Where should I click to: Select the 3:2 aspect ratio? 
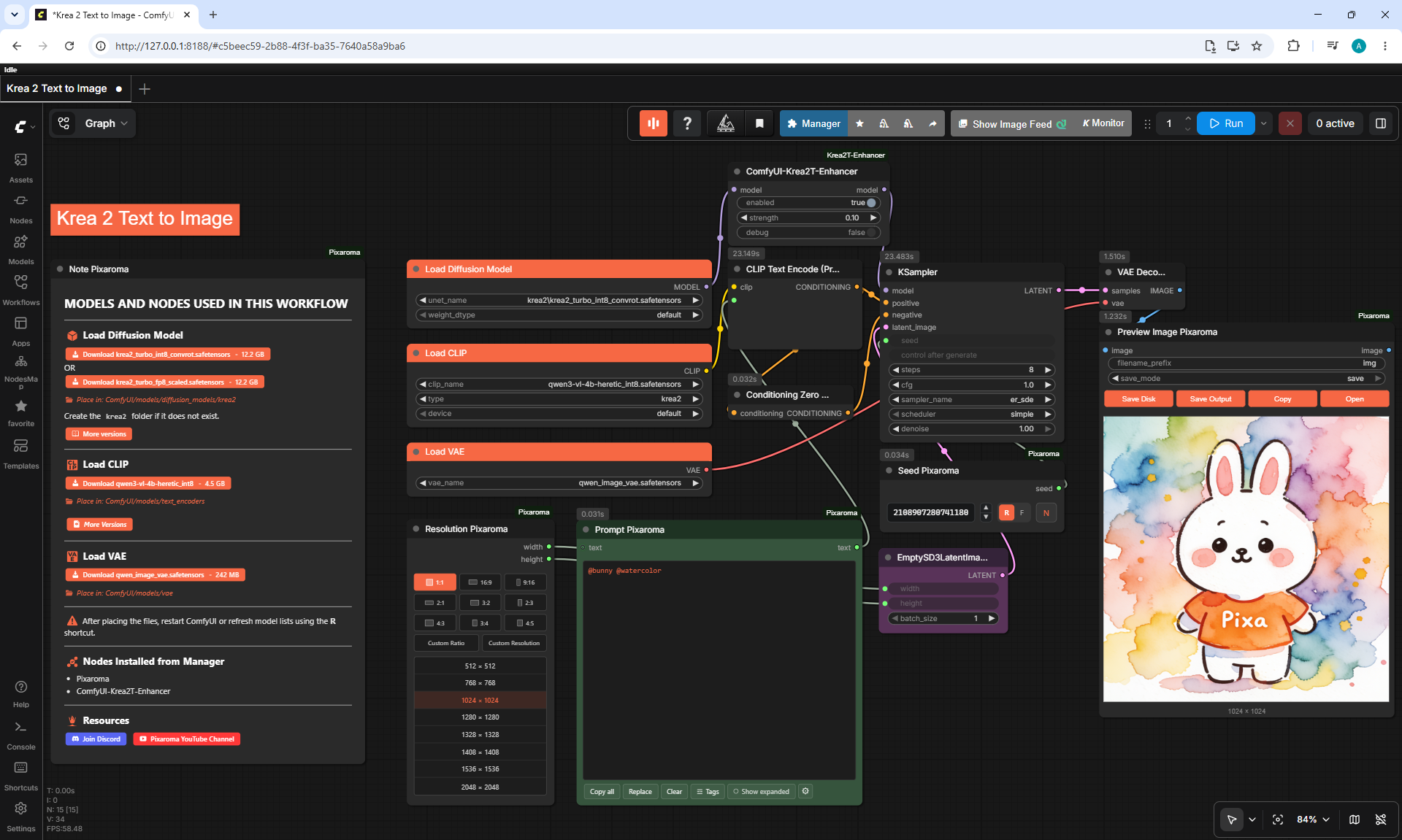click(480, 603)
